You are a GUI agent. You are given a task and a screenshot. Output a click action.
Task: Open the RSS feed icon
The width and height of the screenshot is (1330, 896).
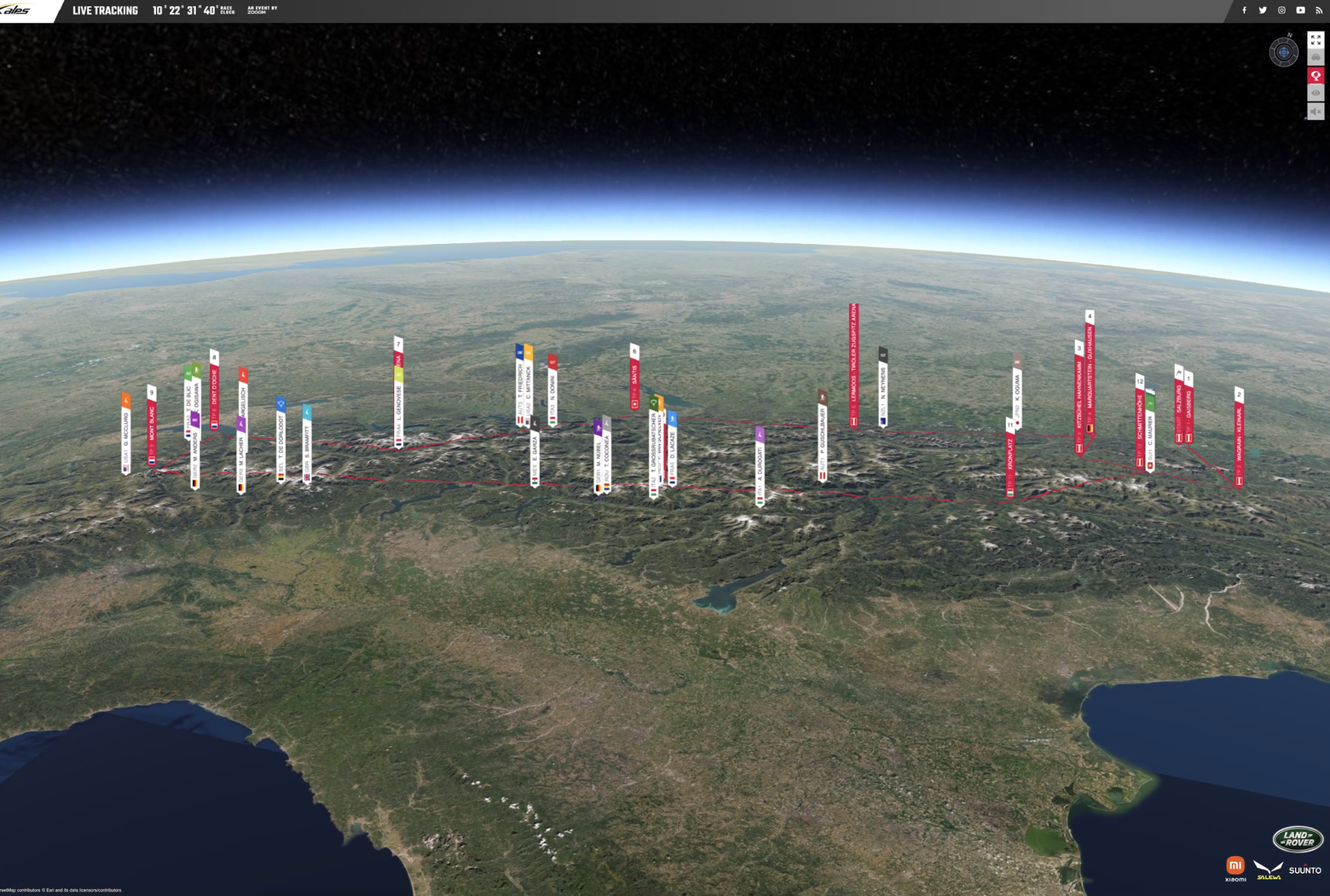pyautogui.click(x=1319, y=10)
